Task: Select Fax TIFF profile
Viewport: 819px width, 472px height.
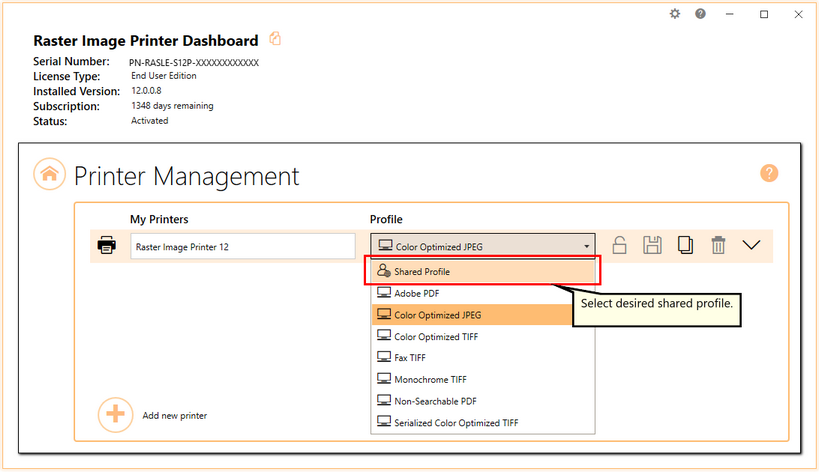Action: pyautogui.click(x=483, y=358)
